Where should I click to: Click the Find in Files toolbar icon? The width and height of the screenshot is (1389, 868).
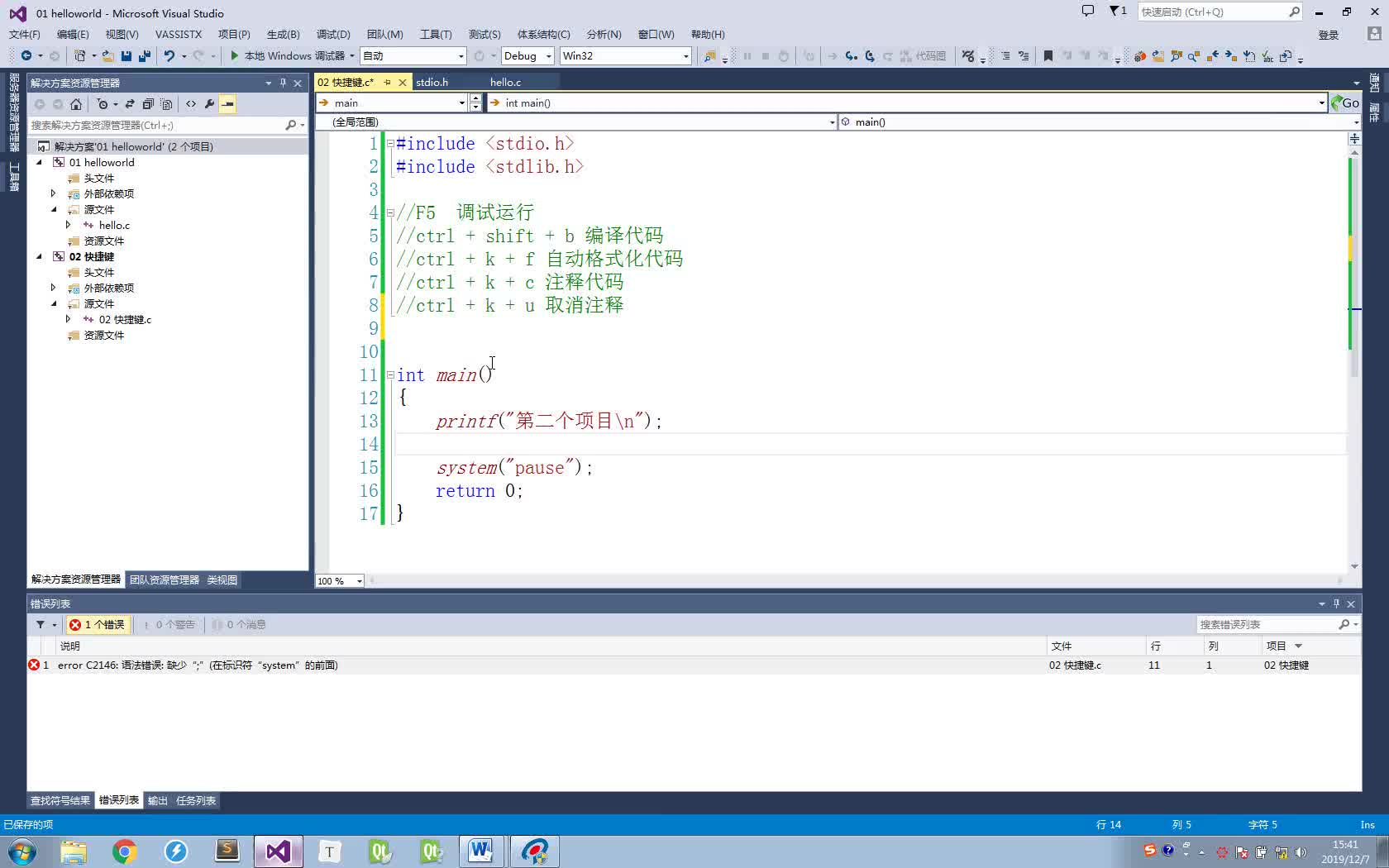709,55
